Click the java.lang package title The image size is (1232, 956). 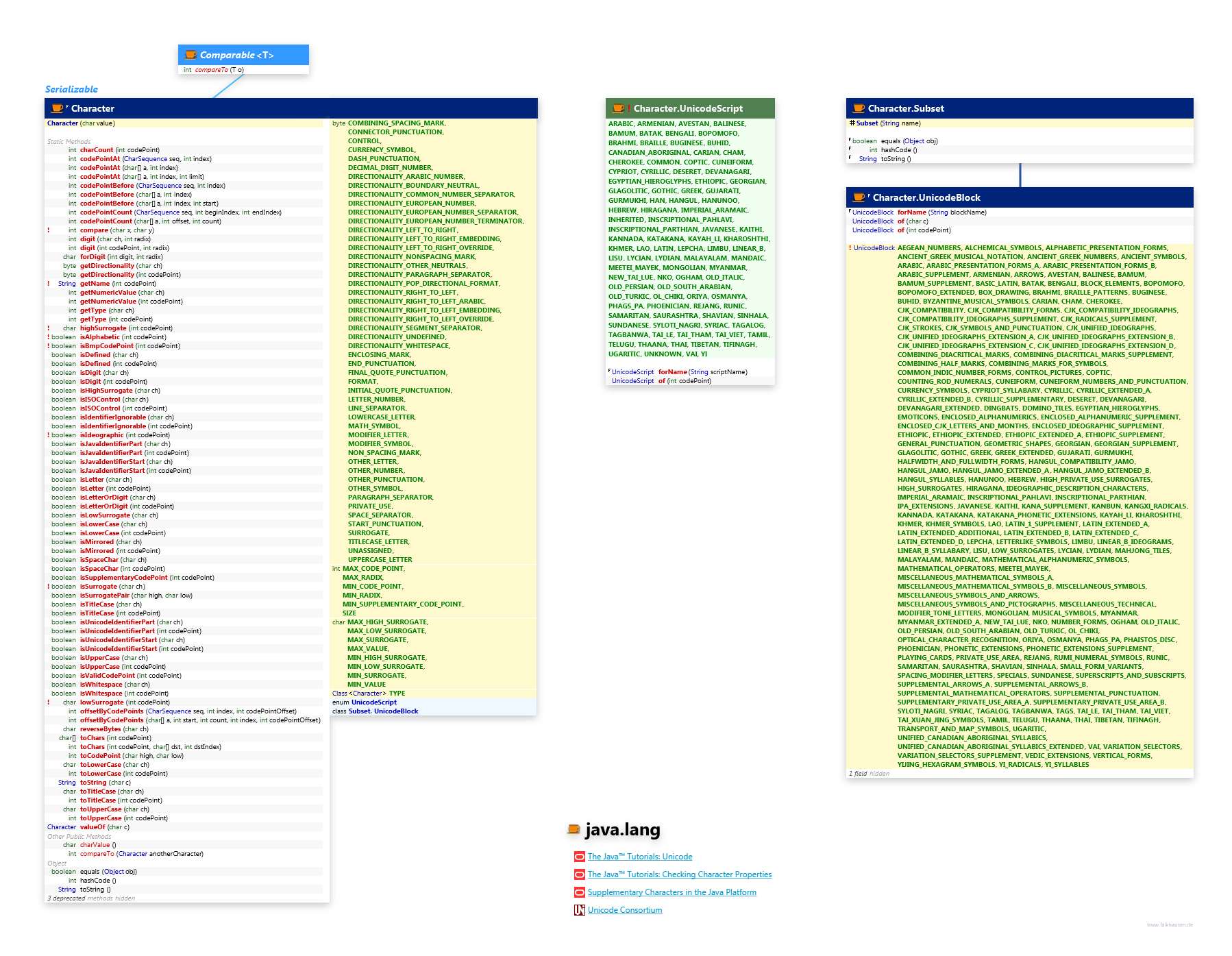point(622,829)
